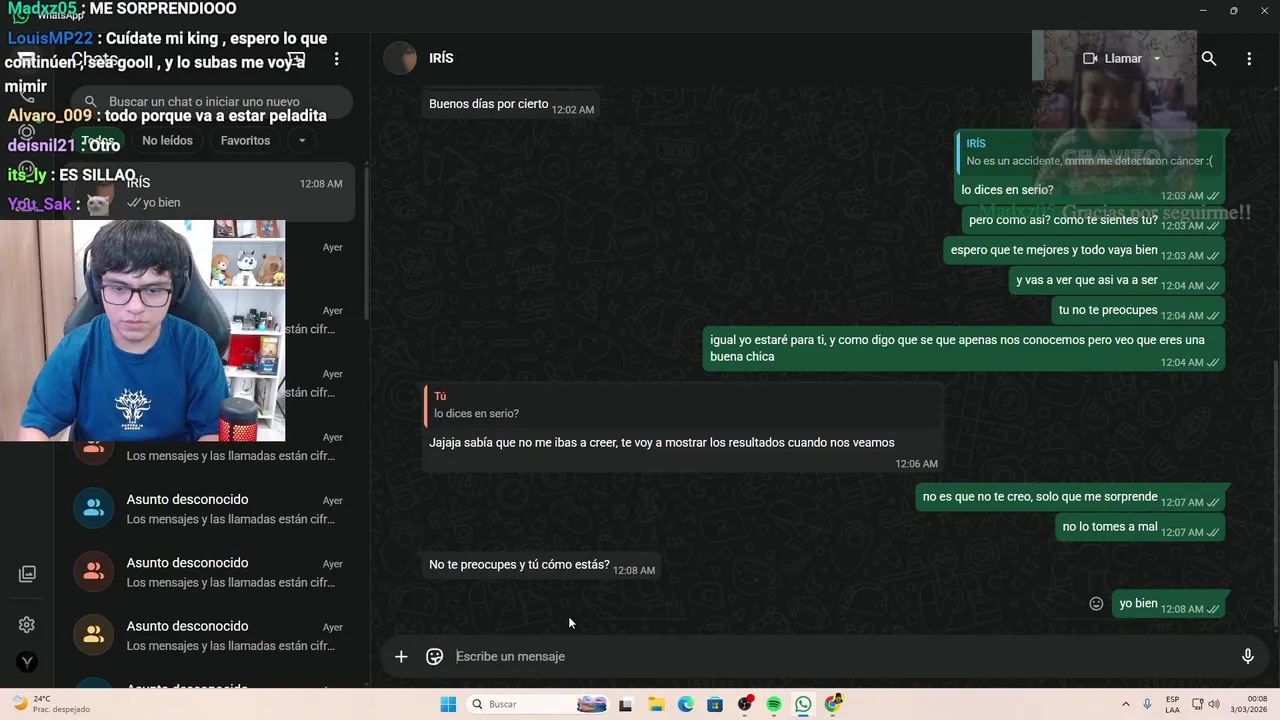
Task: Open Microsoft Edge from taskbar
Action: (686, 705)
